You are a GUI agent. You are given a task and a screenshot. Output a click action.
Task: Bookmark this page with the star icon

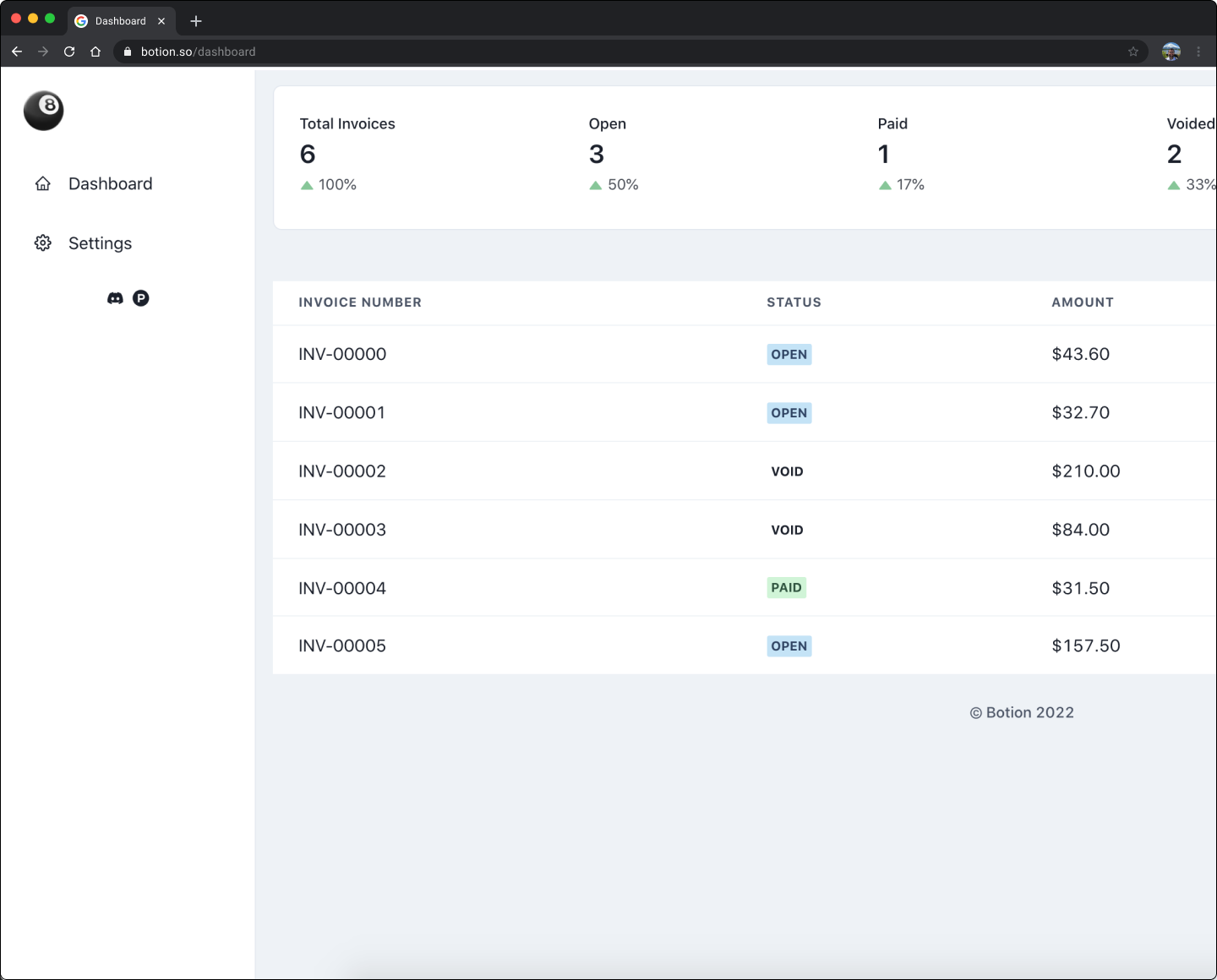1133,52
